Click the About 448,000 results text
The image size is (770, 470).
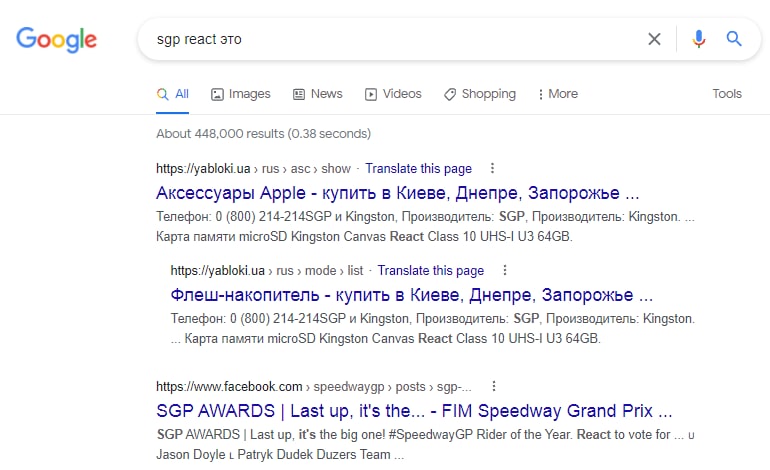pos(263,134)
